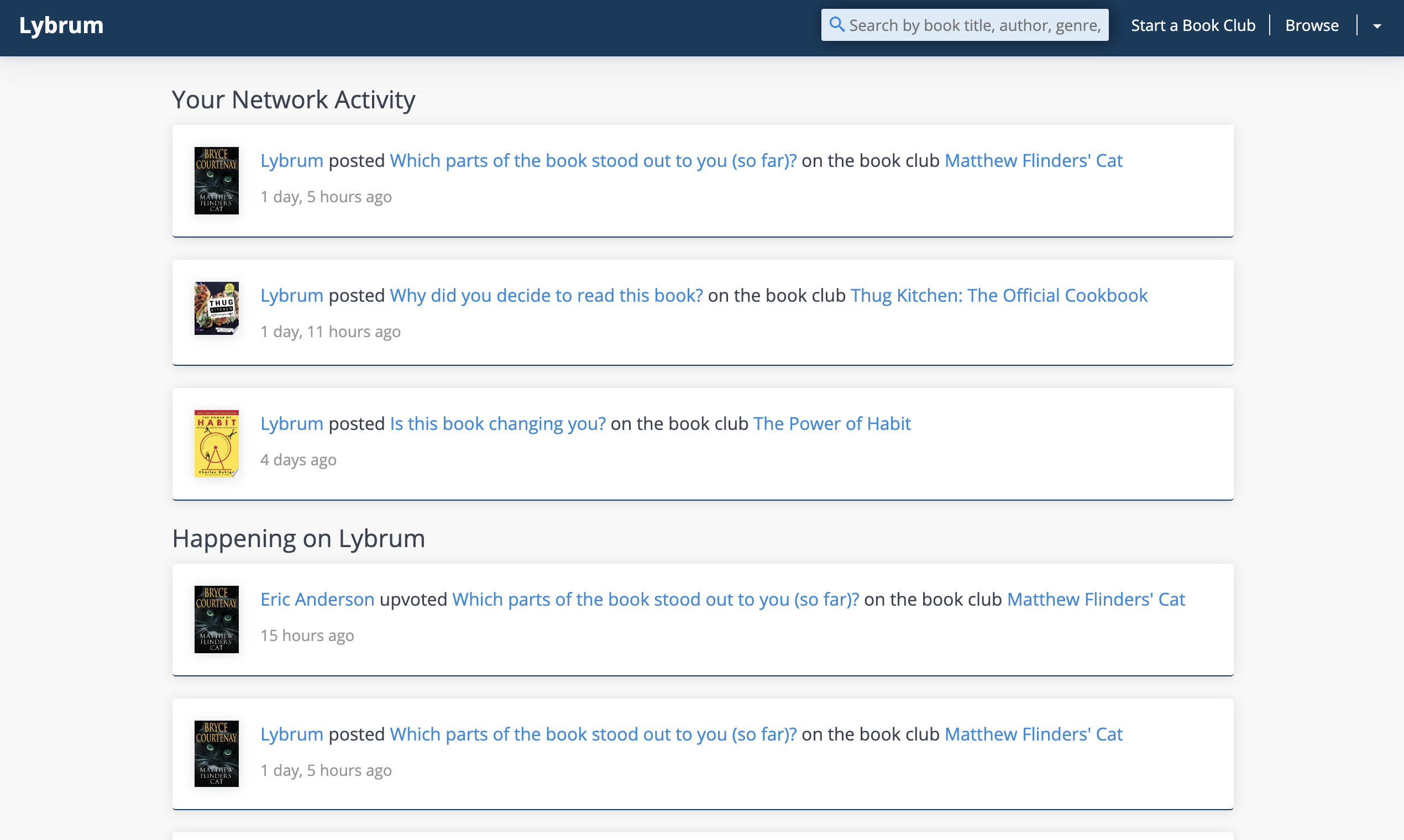Open cover thumbnail beside Eric Anderson's upvote
The width and height of the screenshot is (1404, 840).
tap(216, 620)
